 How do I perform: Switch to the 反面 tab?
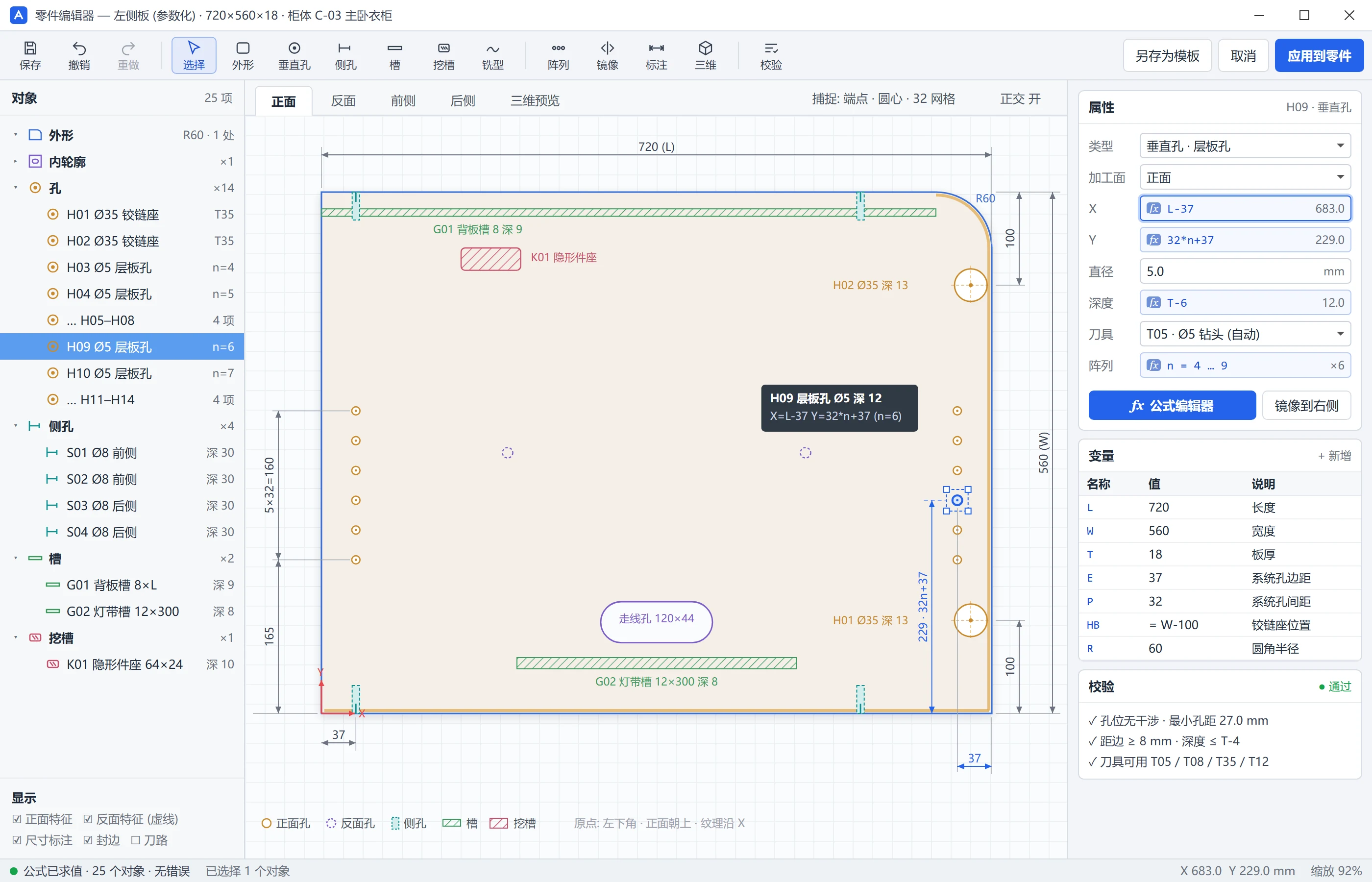(x=343, y=101)
